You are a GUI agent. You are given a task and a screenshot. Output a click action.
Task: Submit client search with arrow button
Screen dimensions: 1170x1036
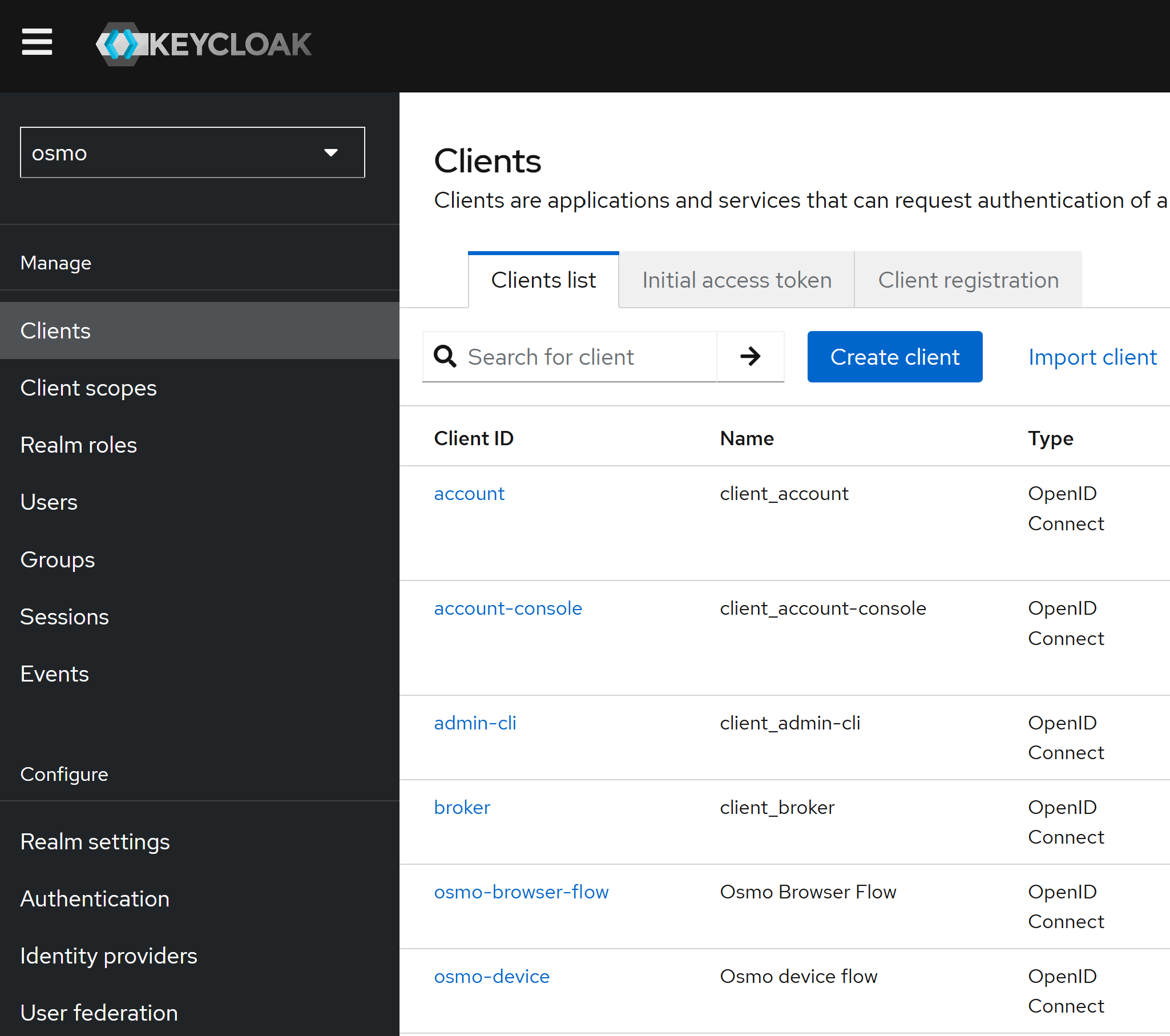coord(750,357)
